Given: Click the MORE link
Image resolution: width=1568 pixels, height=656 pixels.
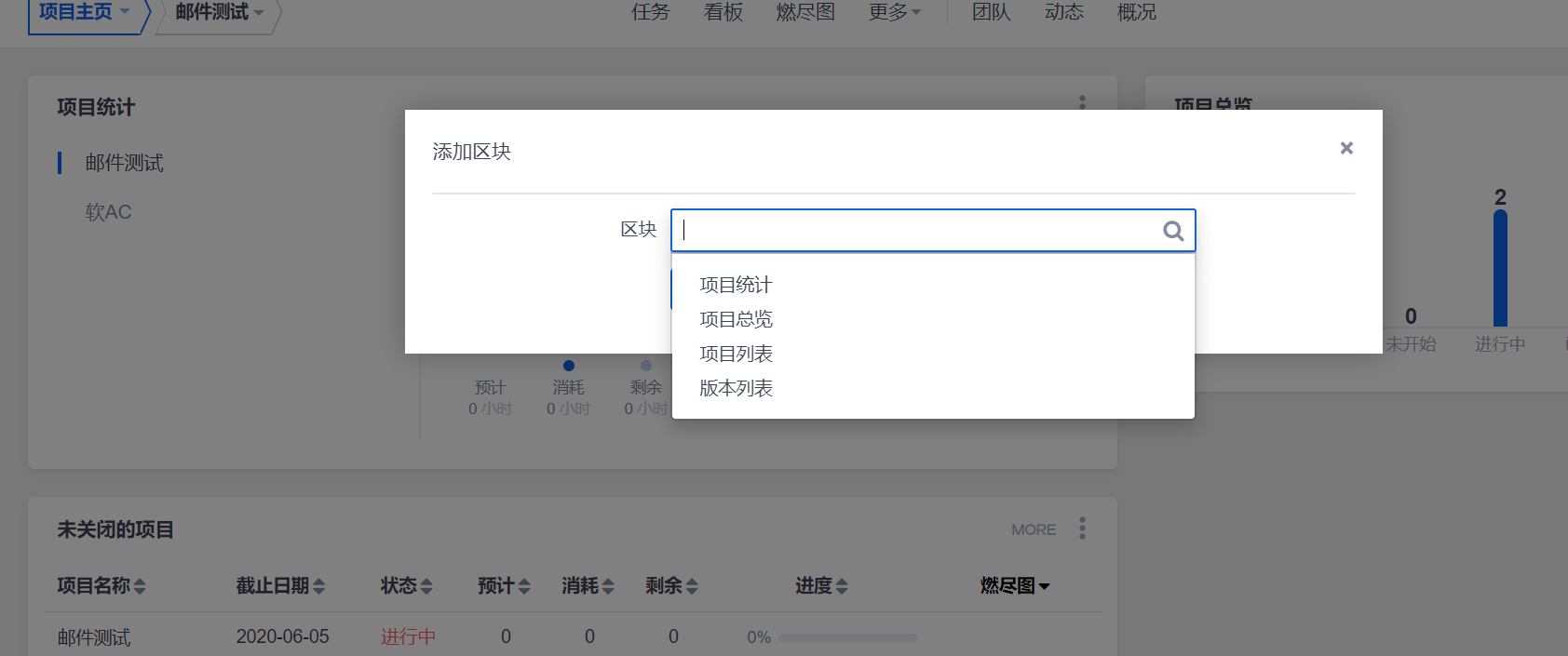Looking at the screenshot, I should (1034, 529).
